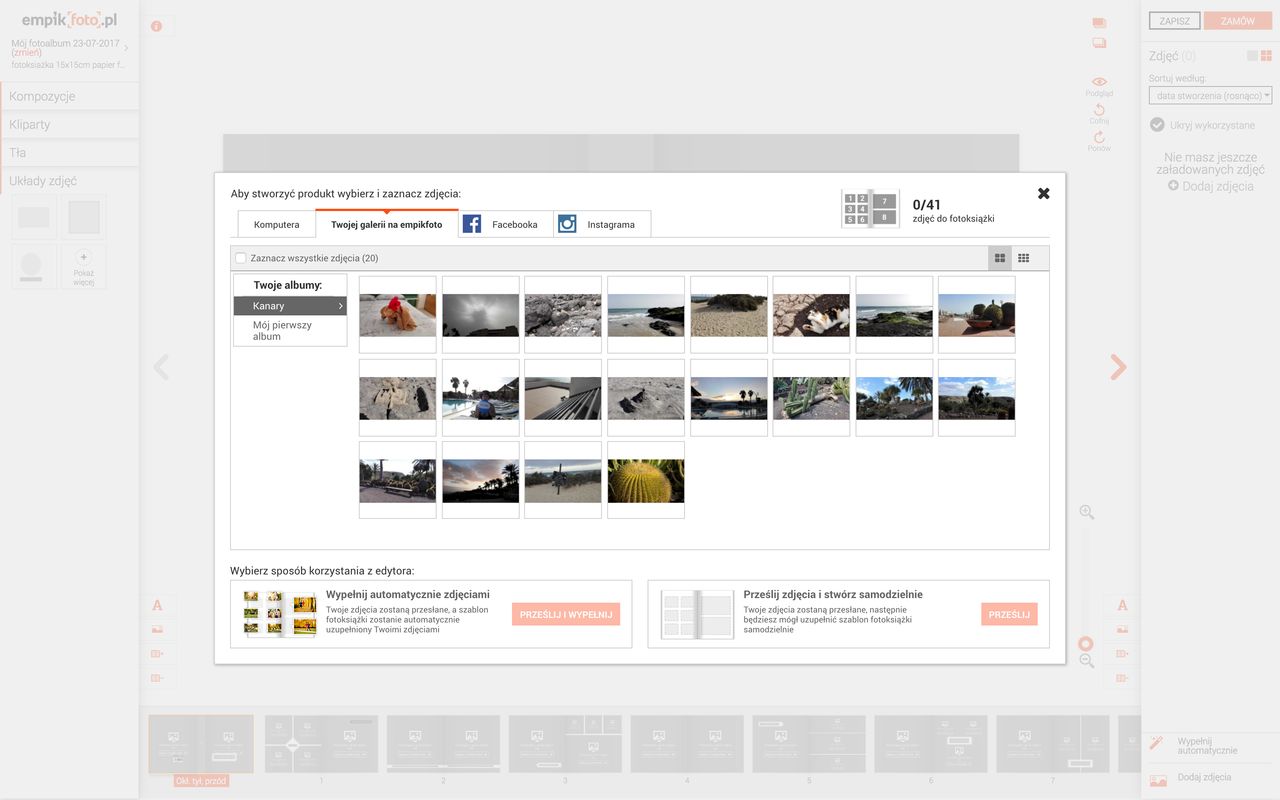This screenshot has width=1280, height=800.
Task: Close the photo selection dialog
Action: (1043, 193)
